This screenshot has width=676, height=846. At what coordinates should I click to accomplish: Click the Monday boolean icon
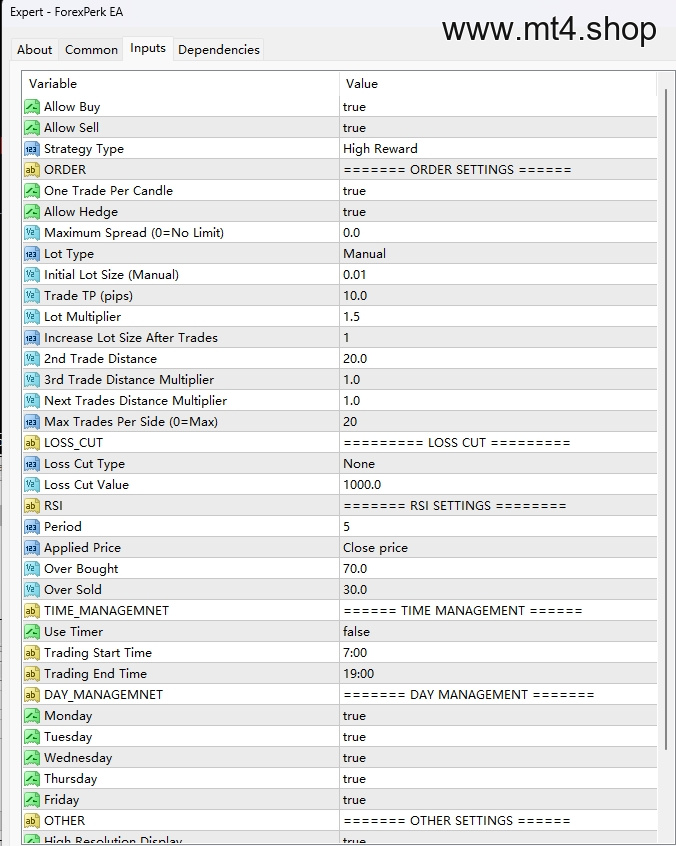point(32,717)
